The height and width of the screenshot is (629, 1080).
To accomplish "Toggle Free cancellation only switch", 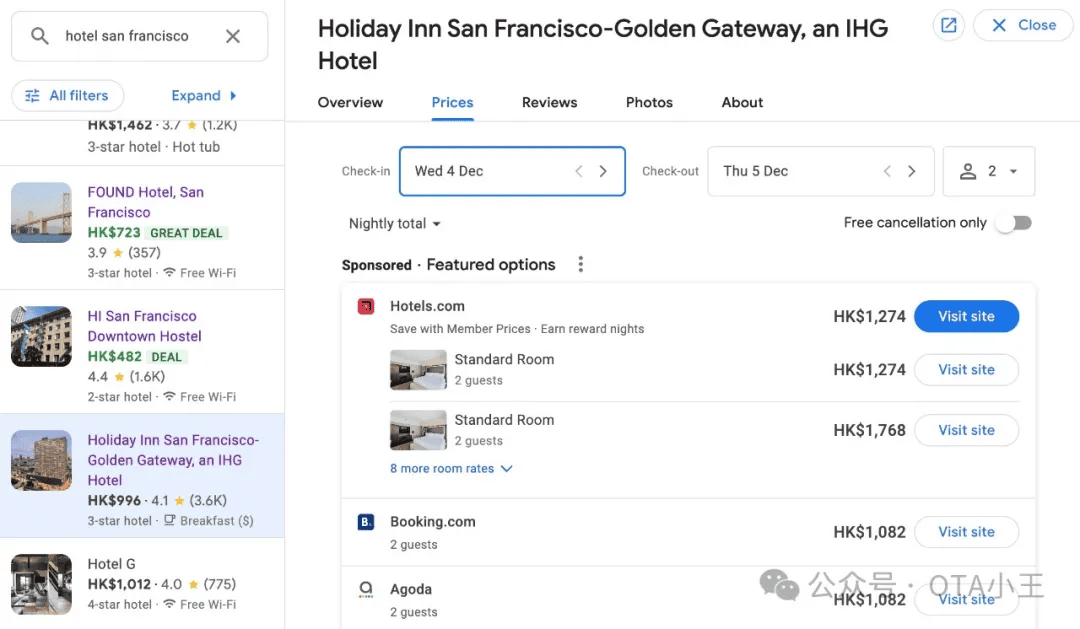I will click(x=1014, y=223).
